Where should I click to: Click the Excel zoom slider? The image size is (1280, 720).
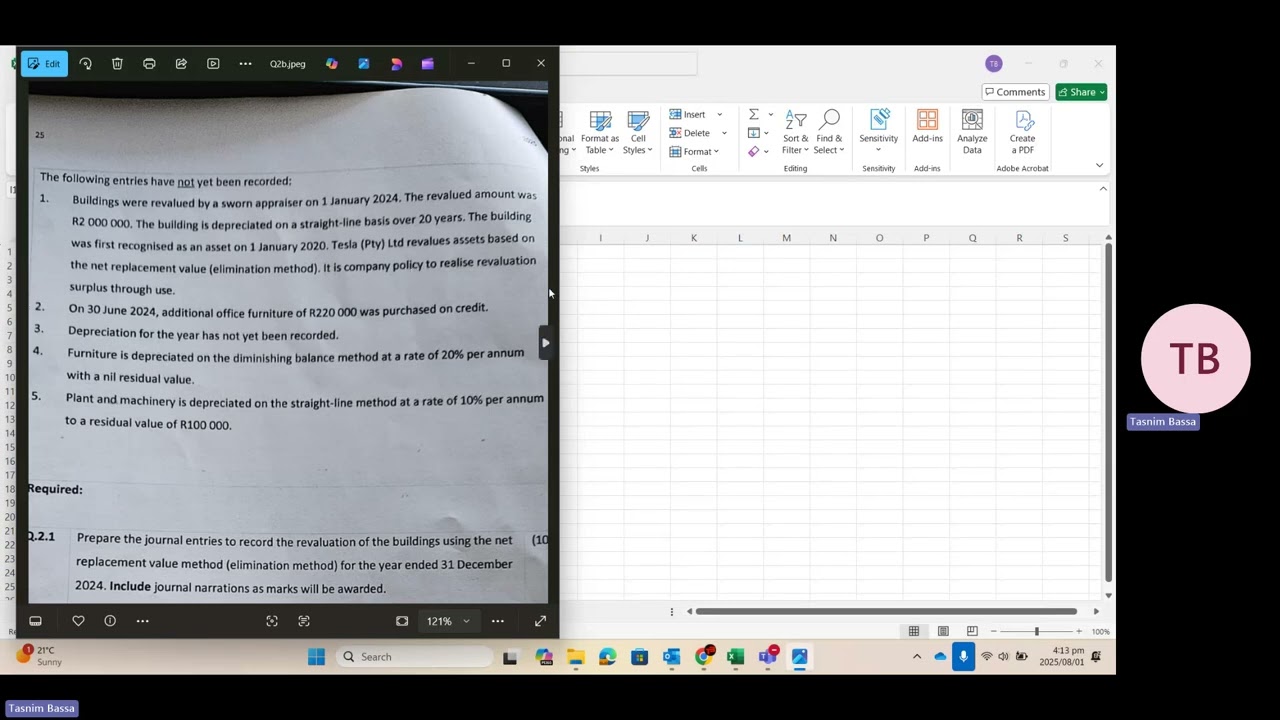tap(1037, 631)
